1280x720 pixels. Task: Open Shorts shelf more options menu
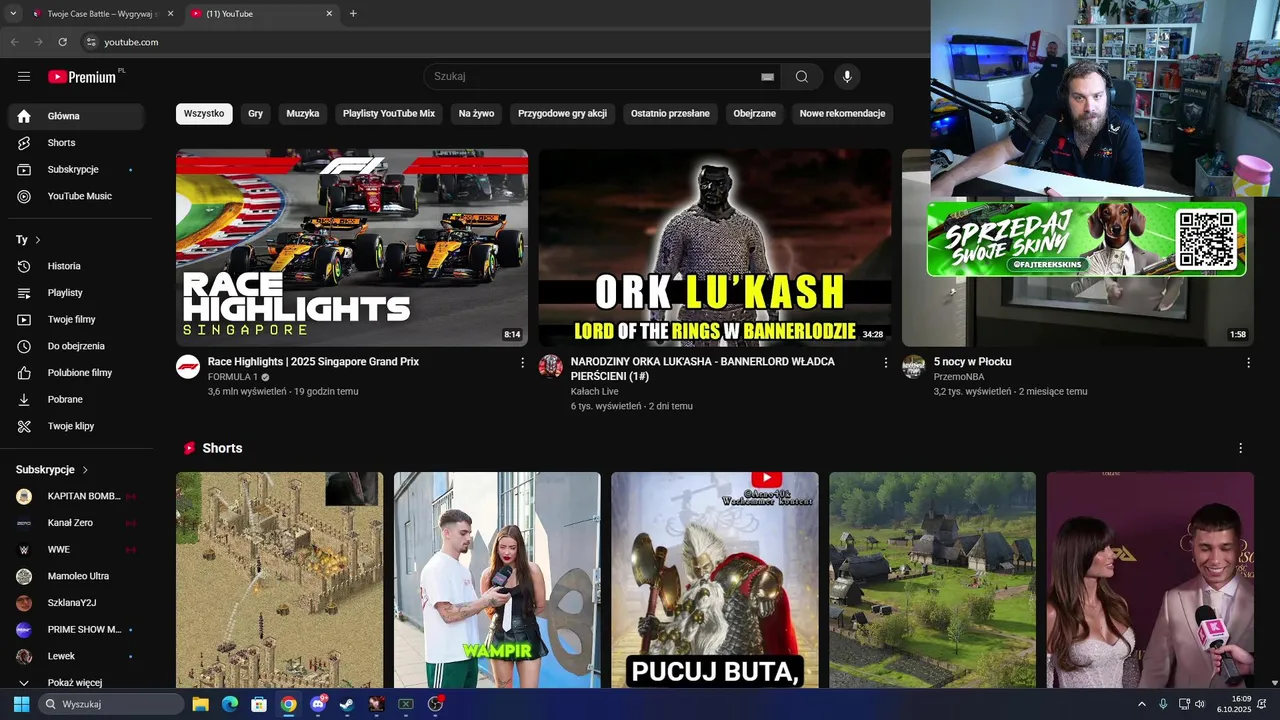point(1241,448)
